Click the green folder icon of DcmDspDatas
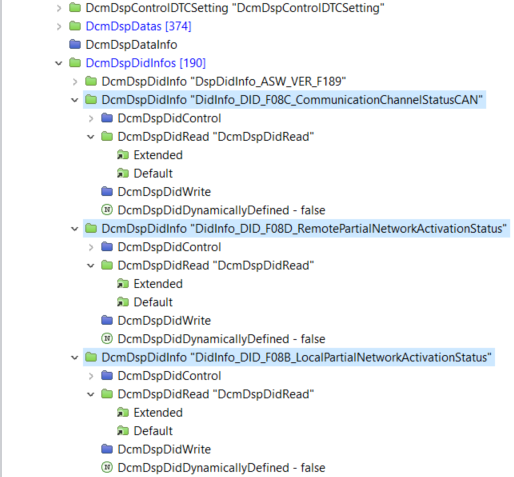The height and width of the screenshot is (477, 514). pos(75,26)
